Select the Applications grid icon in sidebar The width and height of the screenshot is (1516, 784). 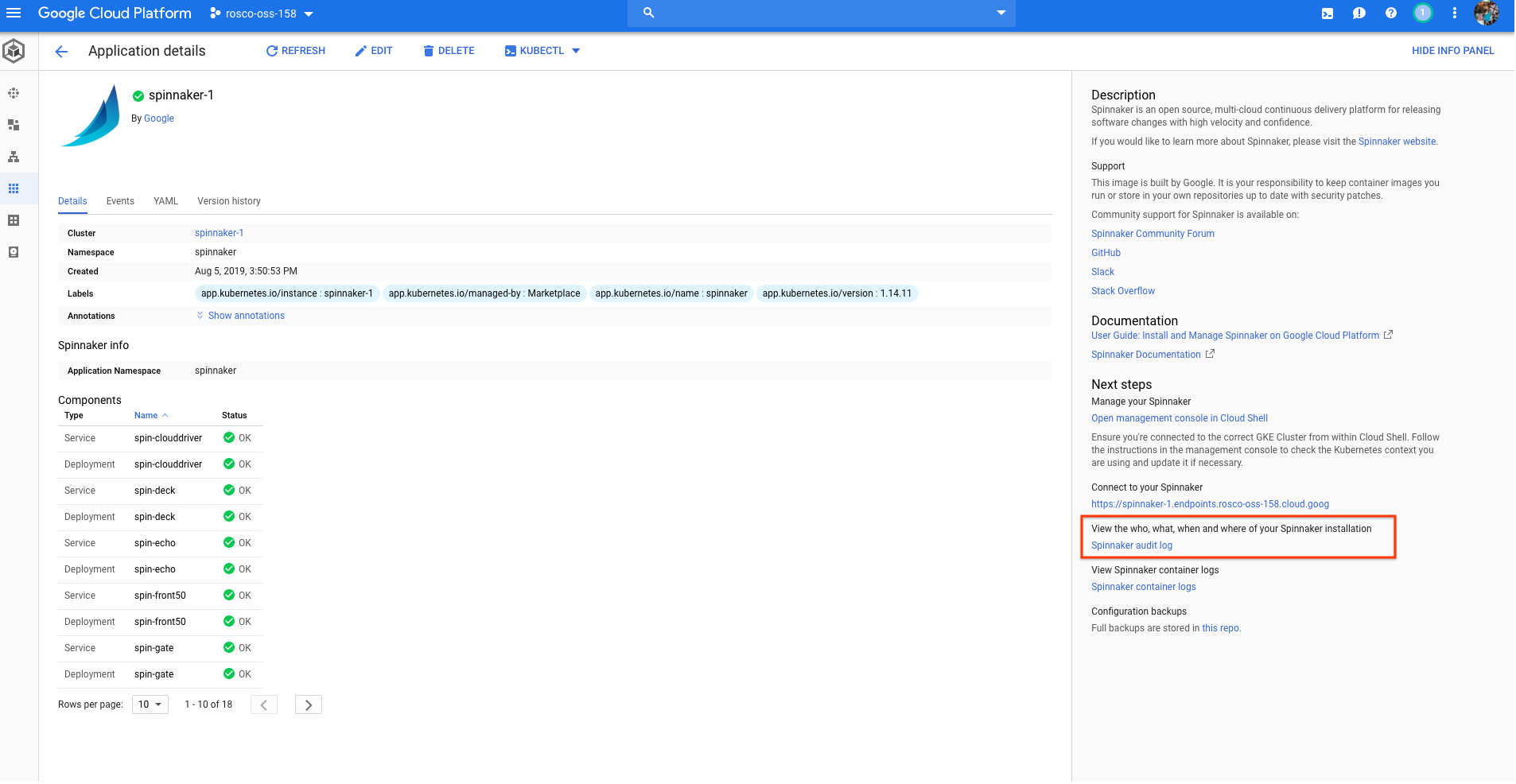[13, 188]
